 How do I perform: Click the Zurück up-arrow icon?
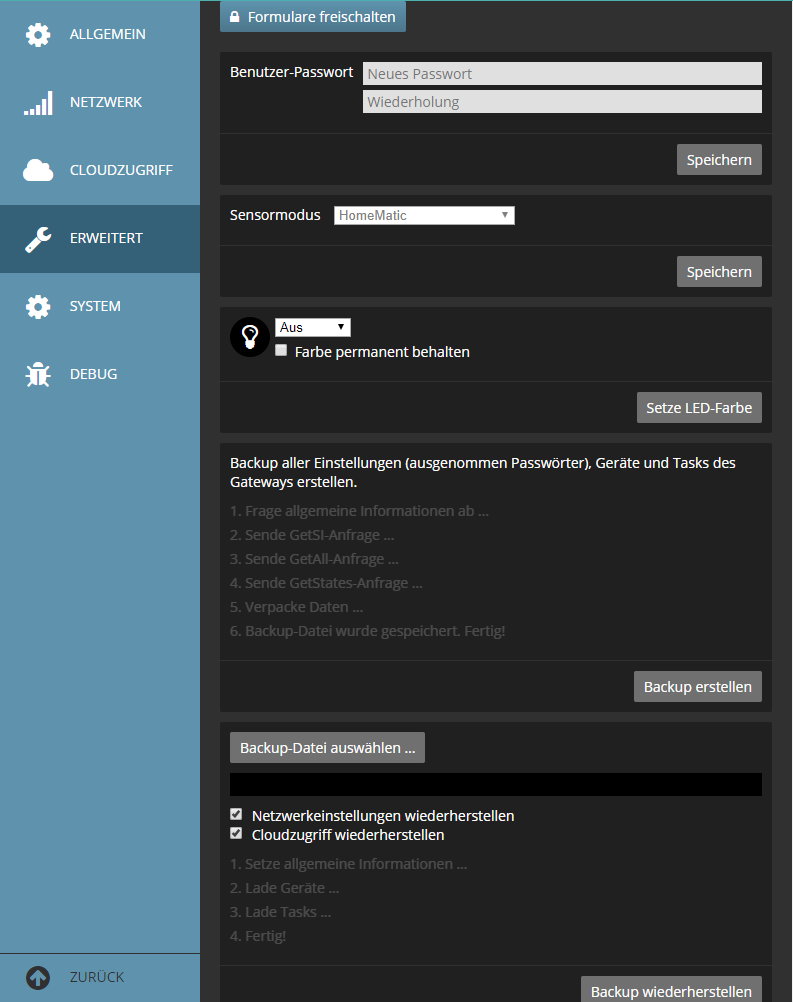click(38, 978)
